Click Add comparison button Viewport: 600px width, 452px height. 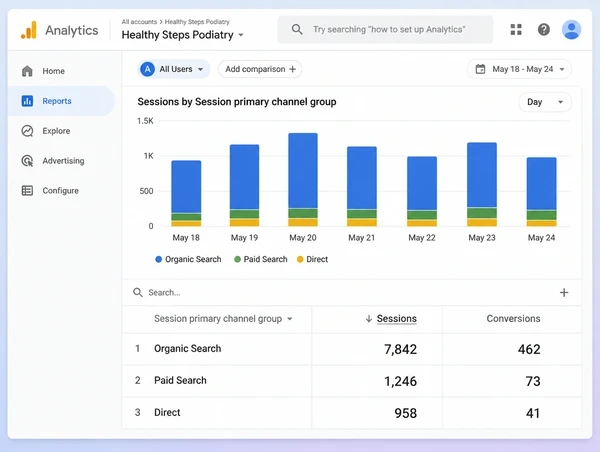260,69
